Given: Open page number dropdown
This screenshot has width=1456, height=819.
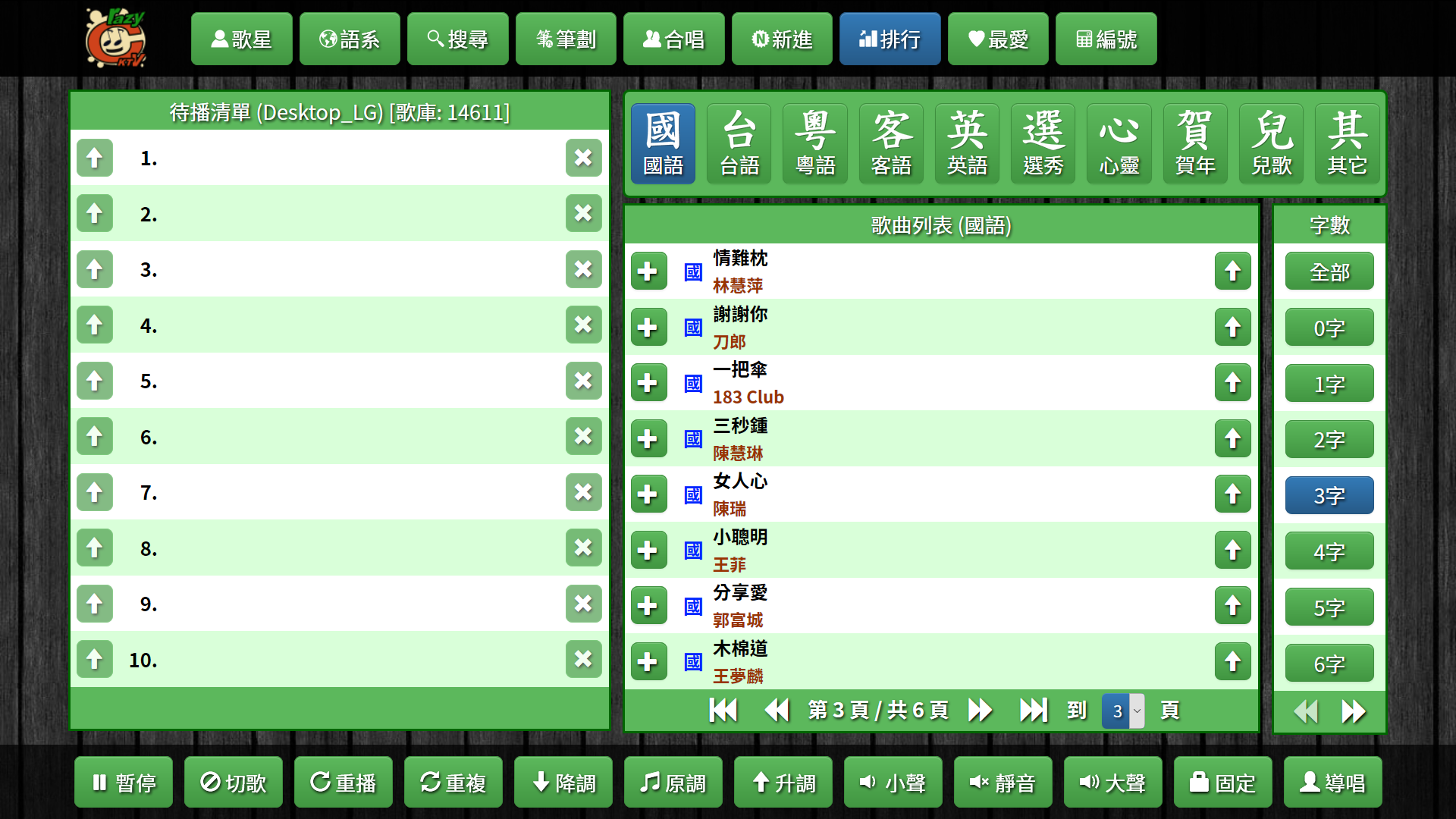Looking at the screenshot, I should pos(1123,711).
